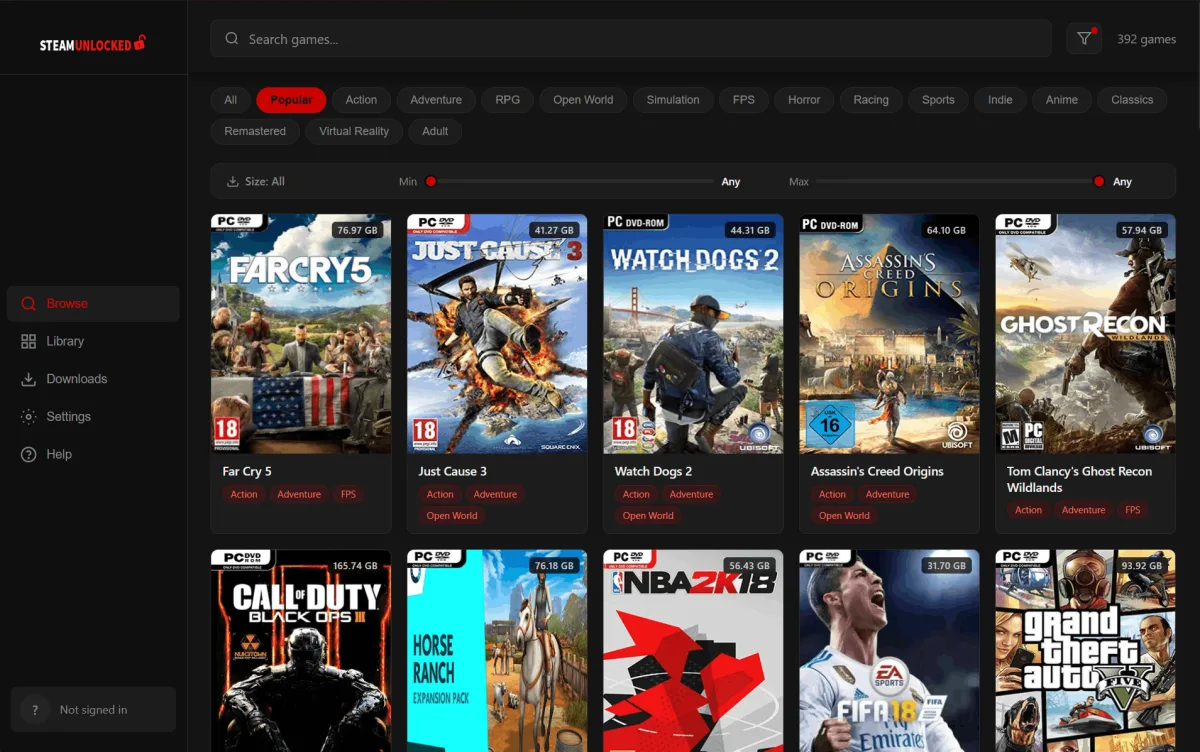This screenshot has height=752, width=1200.
Task: Click the 392 games count
Action: click(1146, 39)
